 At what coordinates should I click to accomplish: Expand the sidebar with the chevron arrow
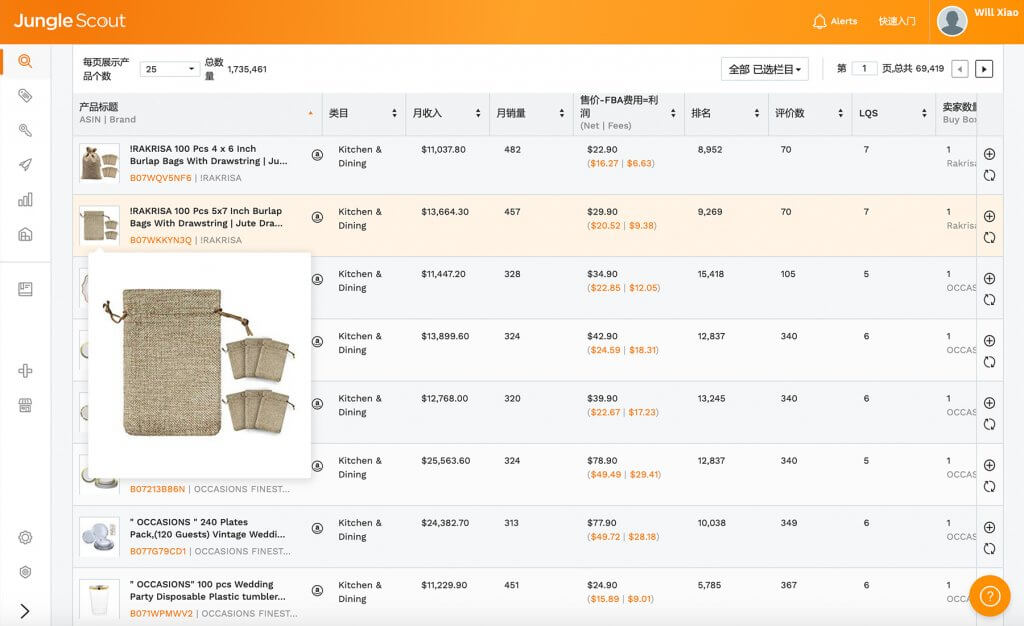(26, 611)
